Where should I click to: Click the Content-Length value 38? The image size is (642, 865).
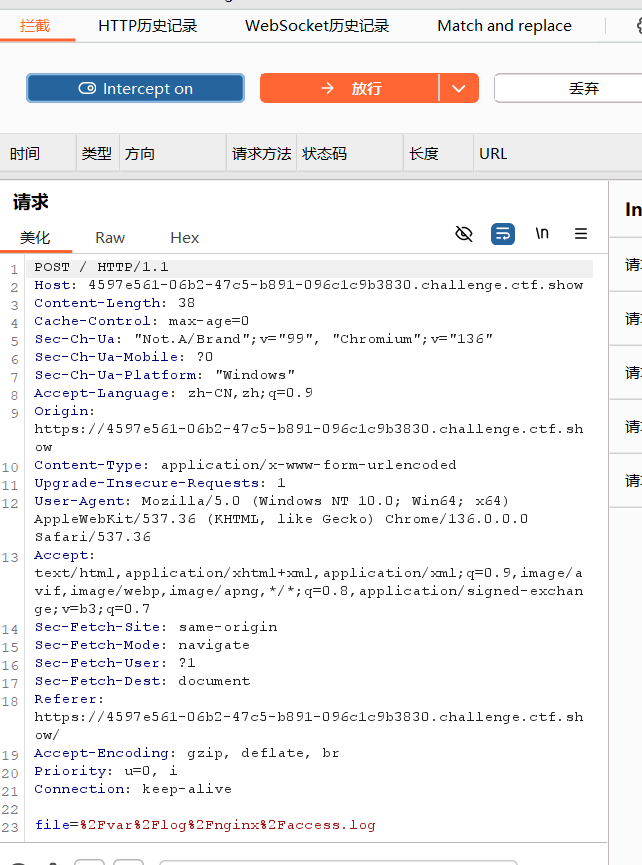pyautogui.click(x=186, y=303)
